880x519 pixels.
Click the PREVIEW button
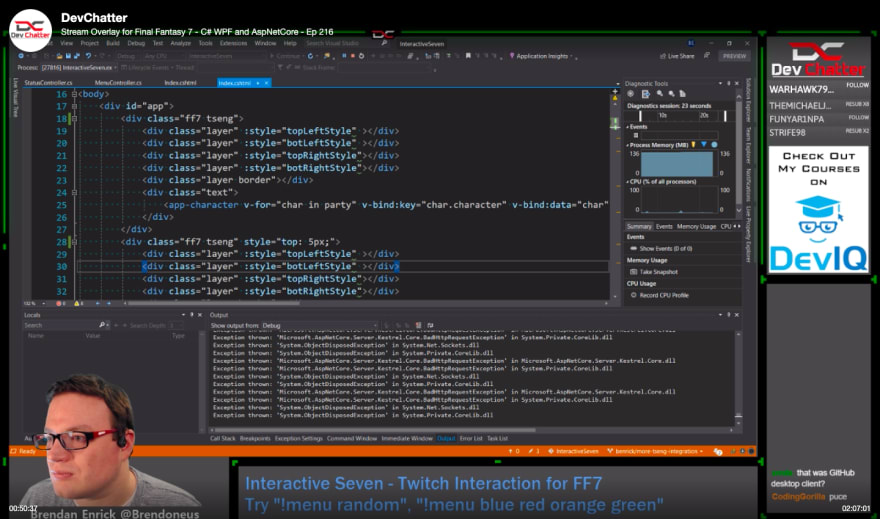coord(734,56)
